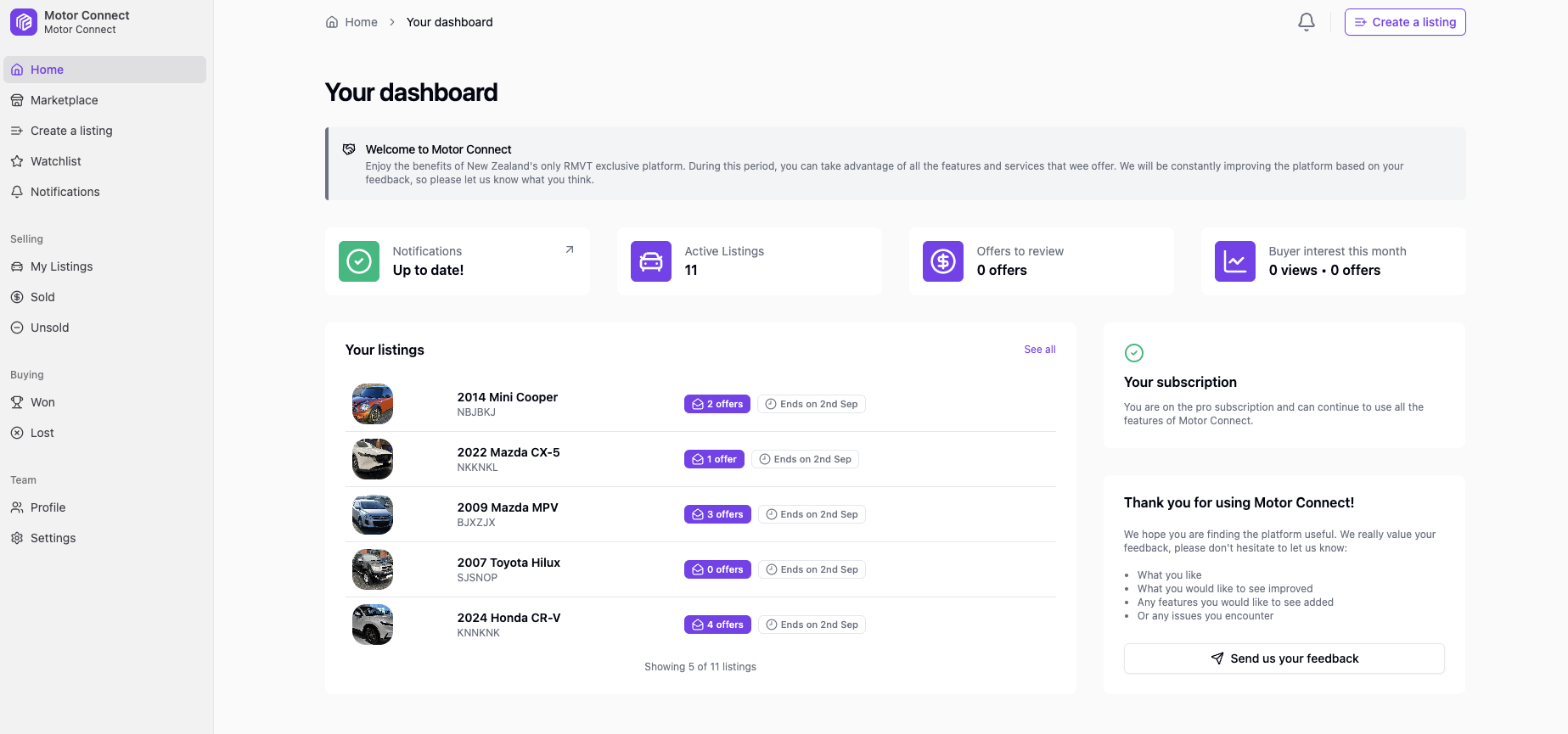Open the Notifications card arrow icon
The width and height of the screenshot is (1568, 734).
point(570,249)
